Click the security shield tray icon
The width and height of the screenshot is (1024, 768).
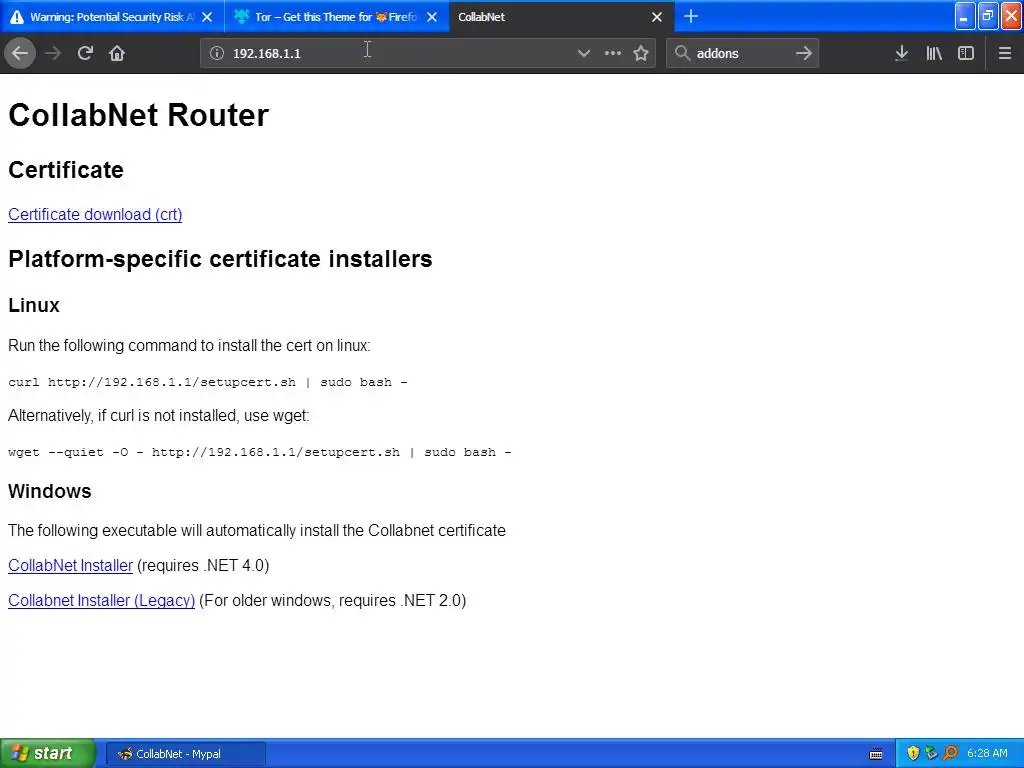coord(913,753)
